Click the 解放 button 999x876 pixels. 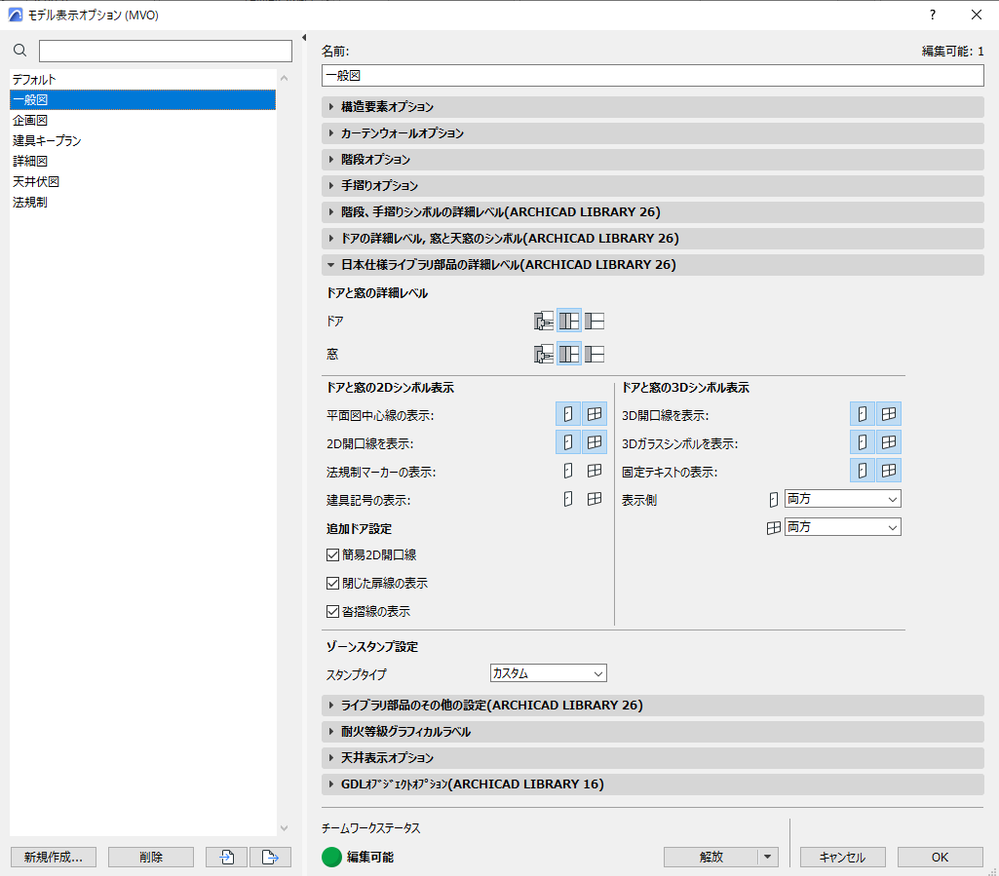point(711,858)
